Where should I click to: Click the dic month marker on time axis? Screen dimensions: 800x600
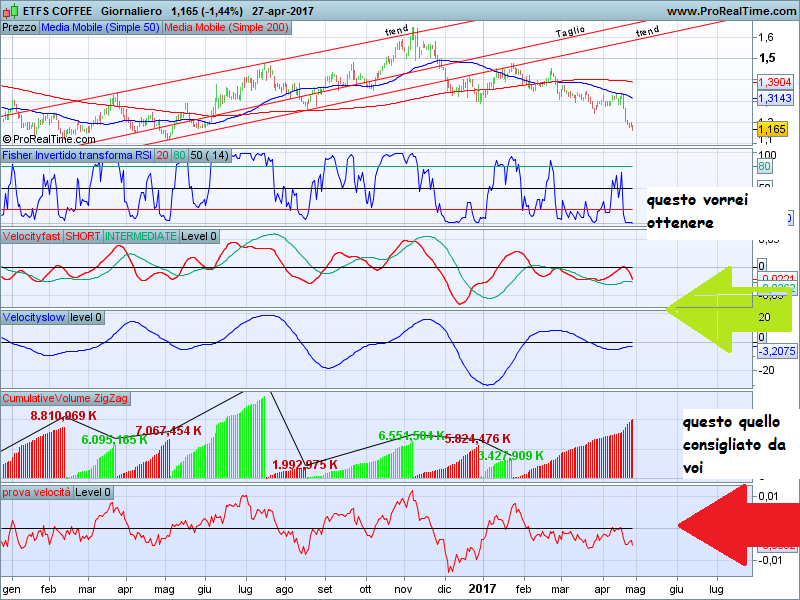coord(444,589)
